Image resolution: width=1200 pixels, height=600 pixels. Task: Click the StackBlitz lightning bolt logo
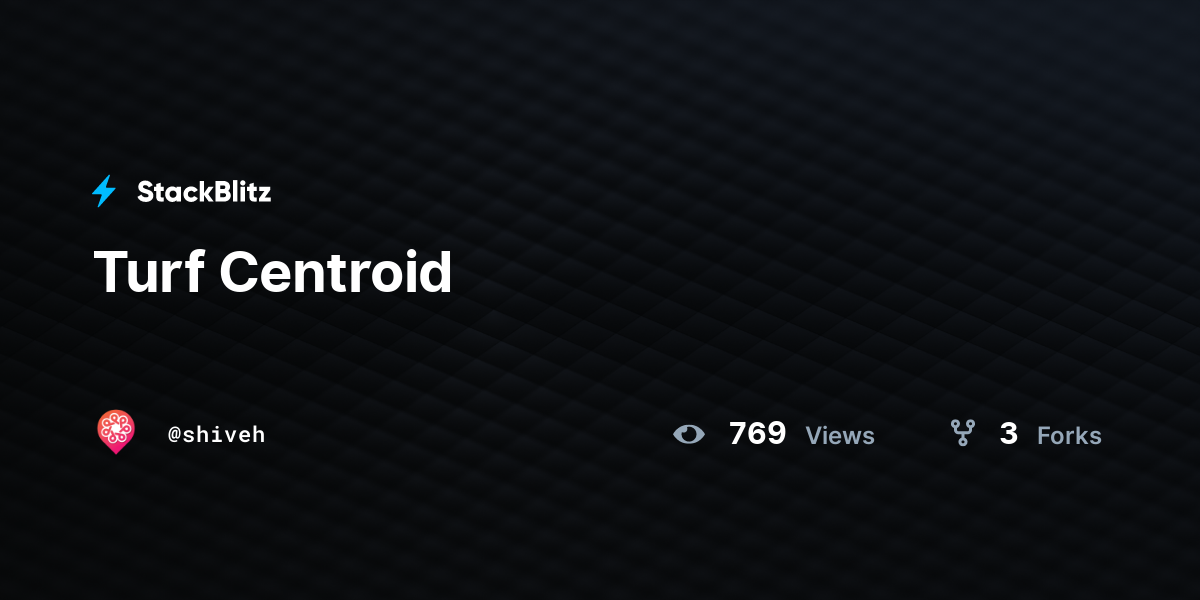pos(104,191)
